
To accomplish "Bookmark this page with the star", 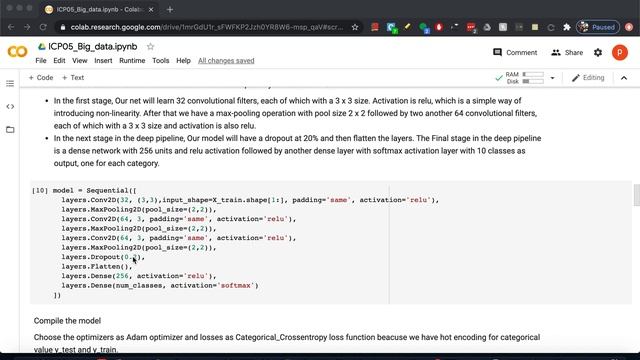I will point(355,27).
